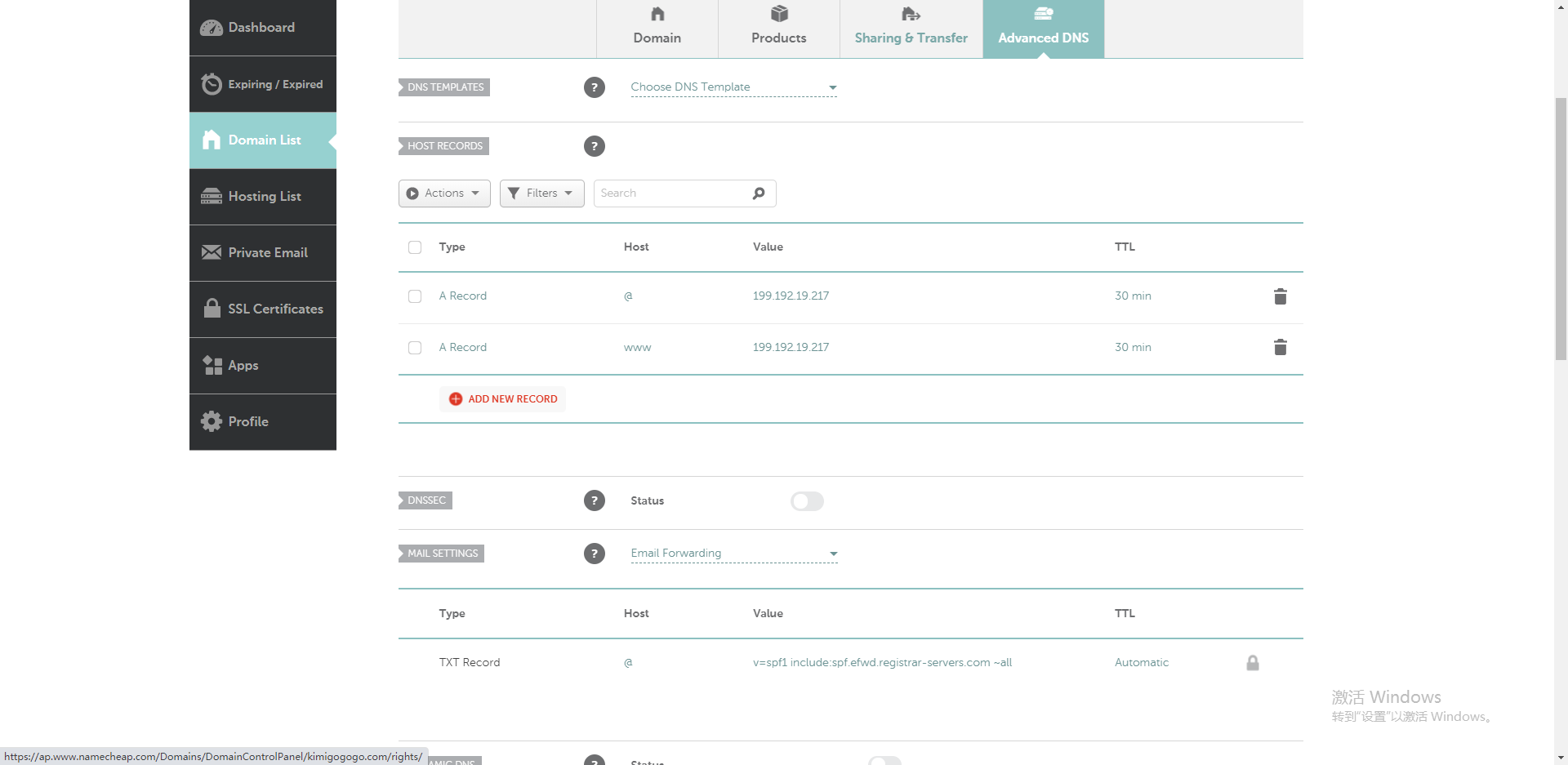
Task: Delete the www A Record with trash icon
Action: (x=1281, y=348)
